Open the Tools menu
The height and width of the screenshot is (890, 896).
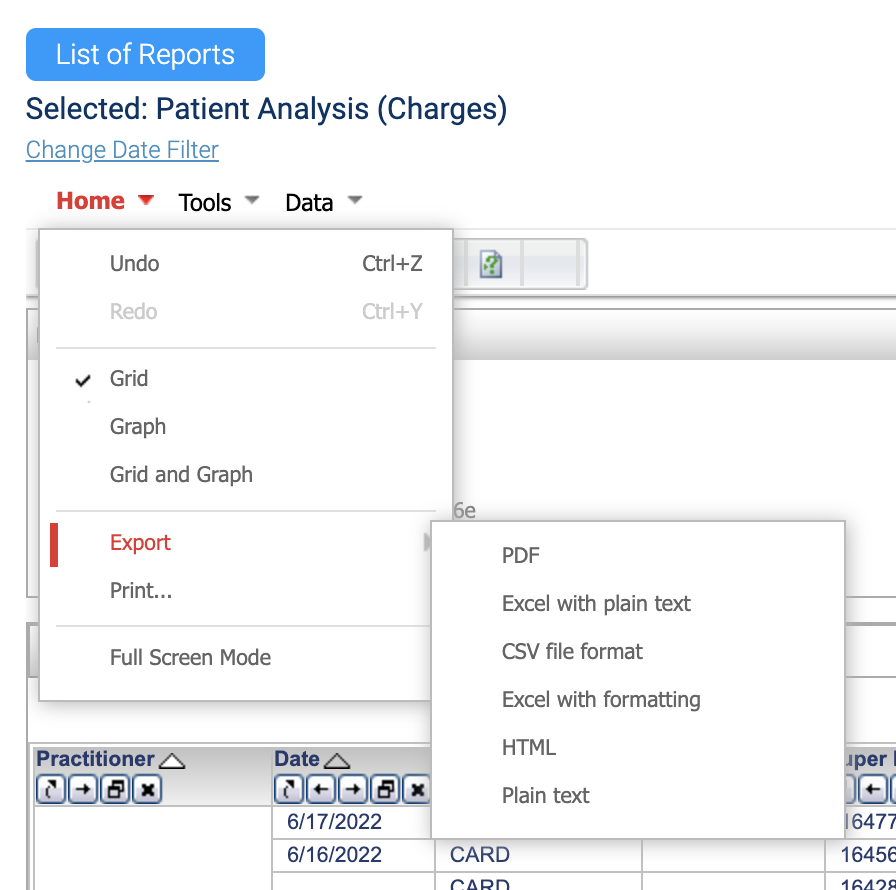pyautogui.click(x=205, y=203)
